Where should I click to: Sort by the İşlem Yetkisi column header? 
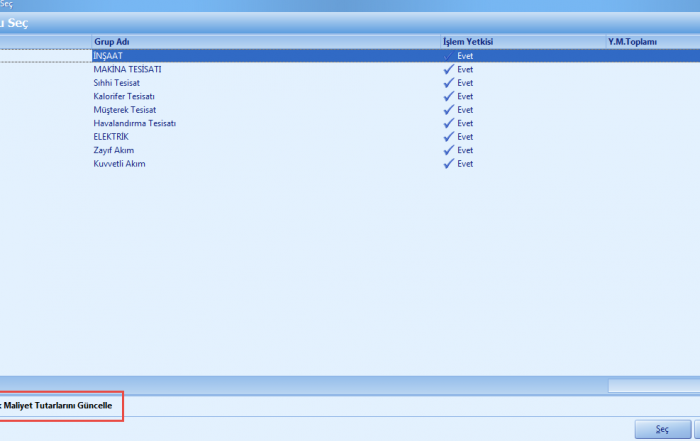point(468,42)
